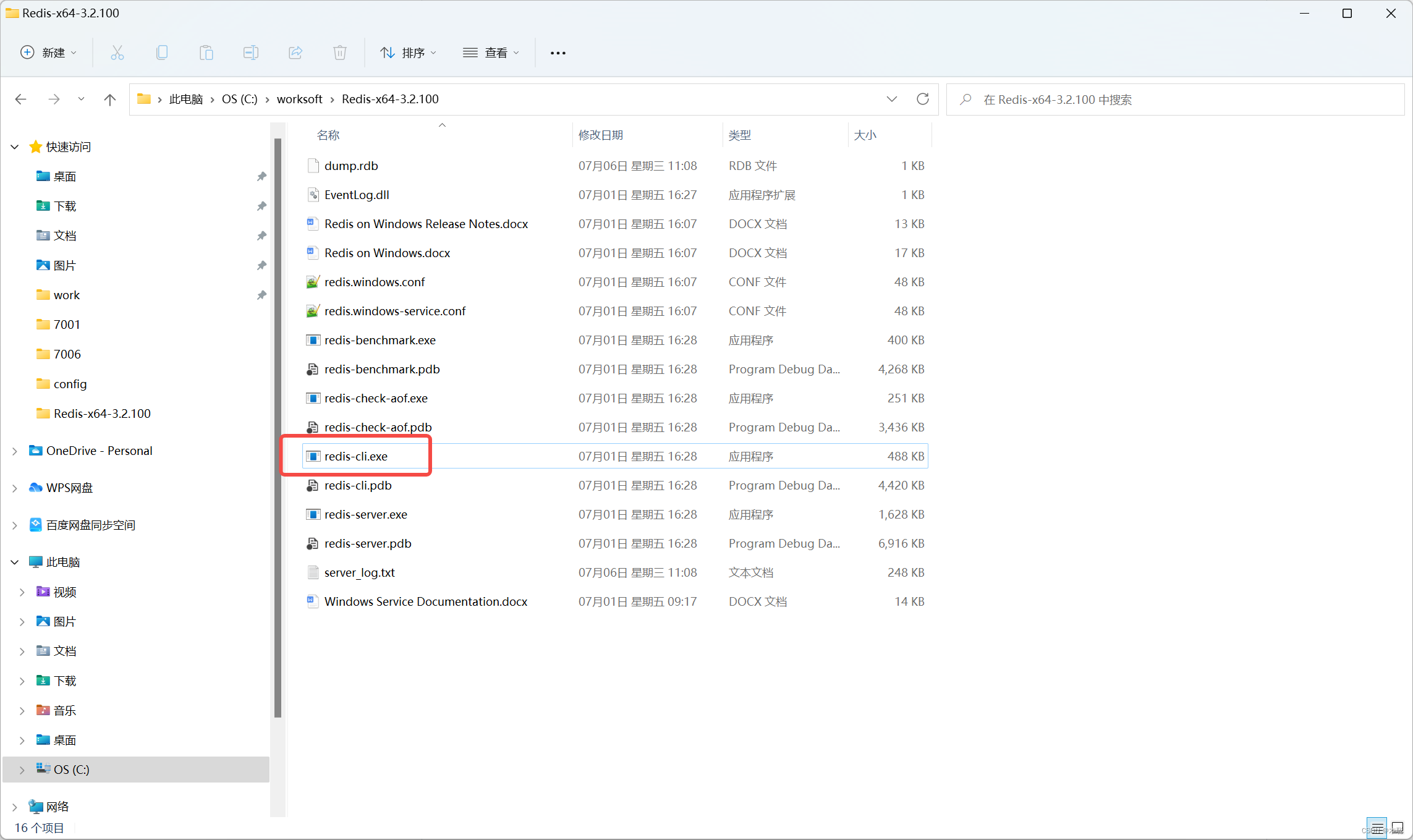This screenshot has height=840, width=1413.
Task: Unpin the work folder from quick access
Action: 261,295
